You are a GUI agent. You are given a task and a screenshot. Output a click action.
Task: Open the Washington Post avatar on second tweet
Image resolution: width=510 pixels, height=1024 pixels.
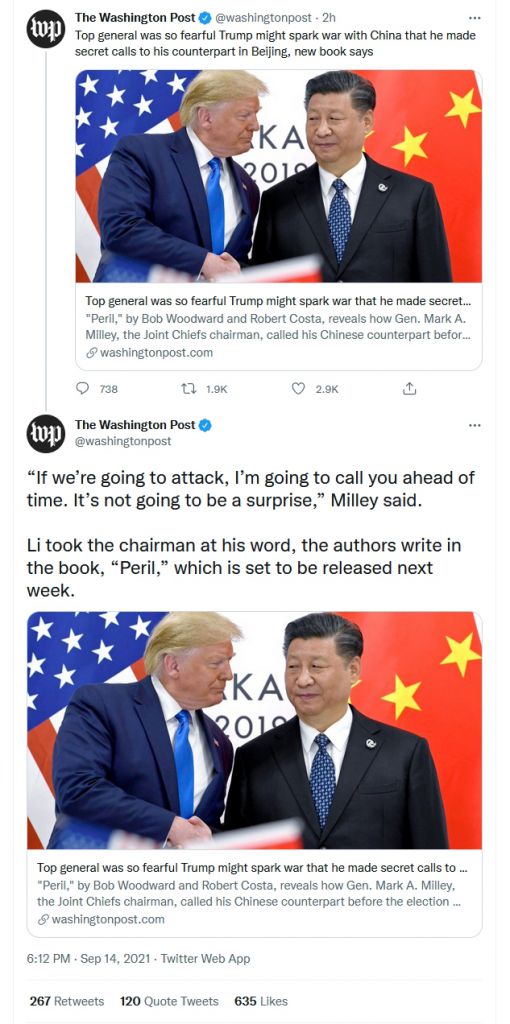pyautogui.click(x=46, y=434)
